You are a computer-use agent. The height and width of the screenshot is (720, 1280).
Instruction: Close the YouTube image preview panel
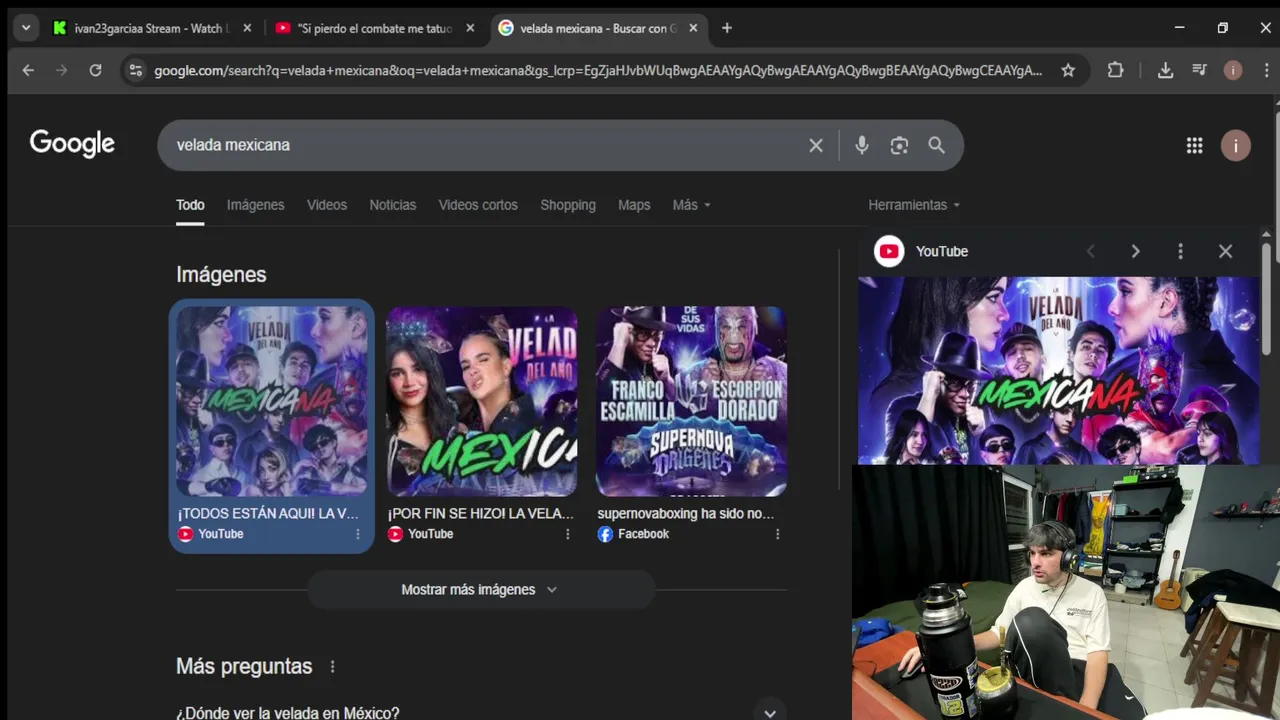(1225, 252)
